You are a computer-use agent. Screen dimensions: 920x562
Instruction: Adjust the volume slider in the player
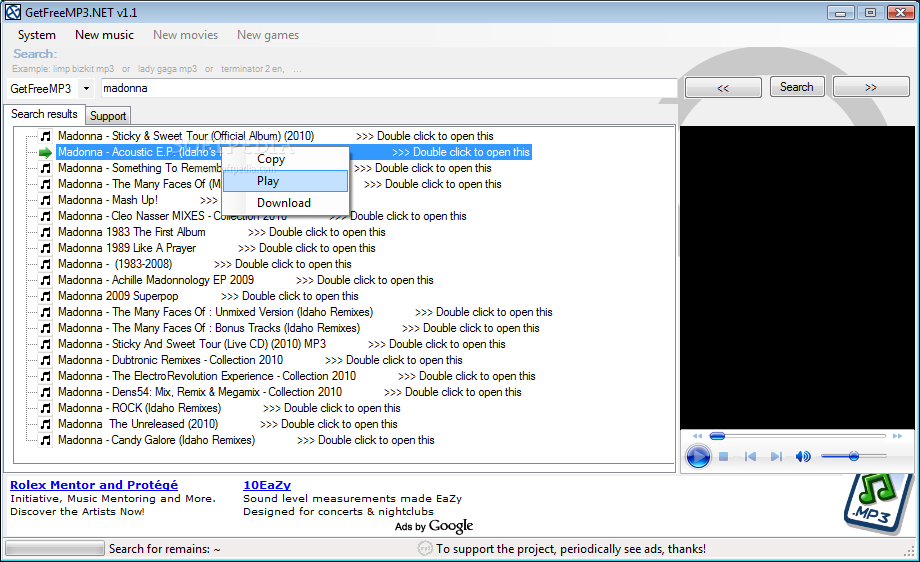pos(854,456)
